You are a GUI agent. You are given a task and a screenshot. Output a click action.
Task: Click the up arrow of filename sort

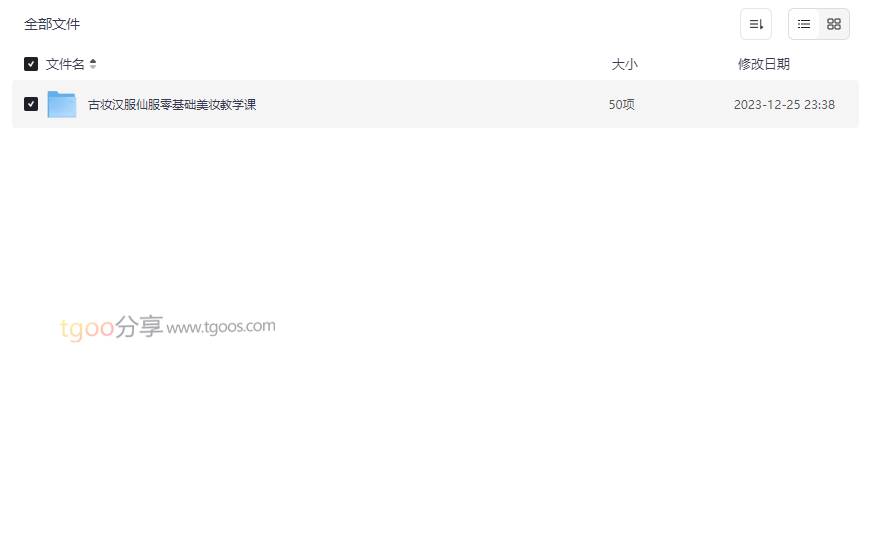93,61
